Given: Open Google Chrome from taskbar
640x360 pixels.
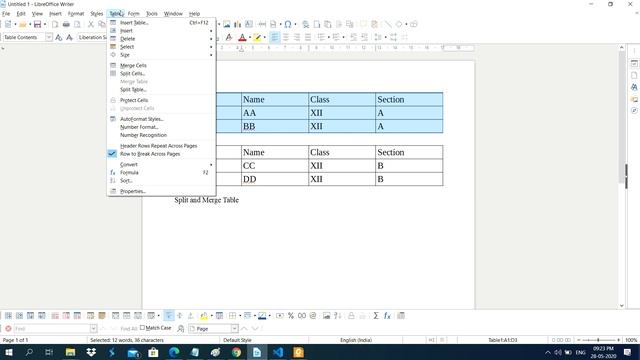Looking at the screenshot, I should coord(236,352).
